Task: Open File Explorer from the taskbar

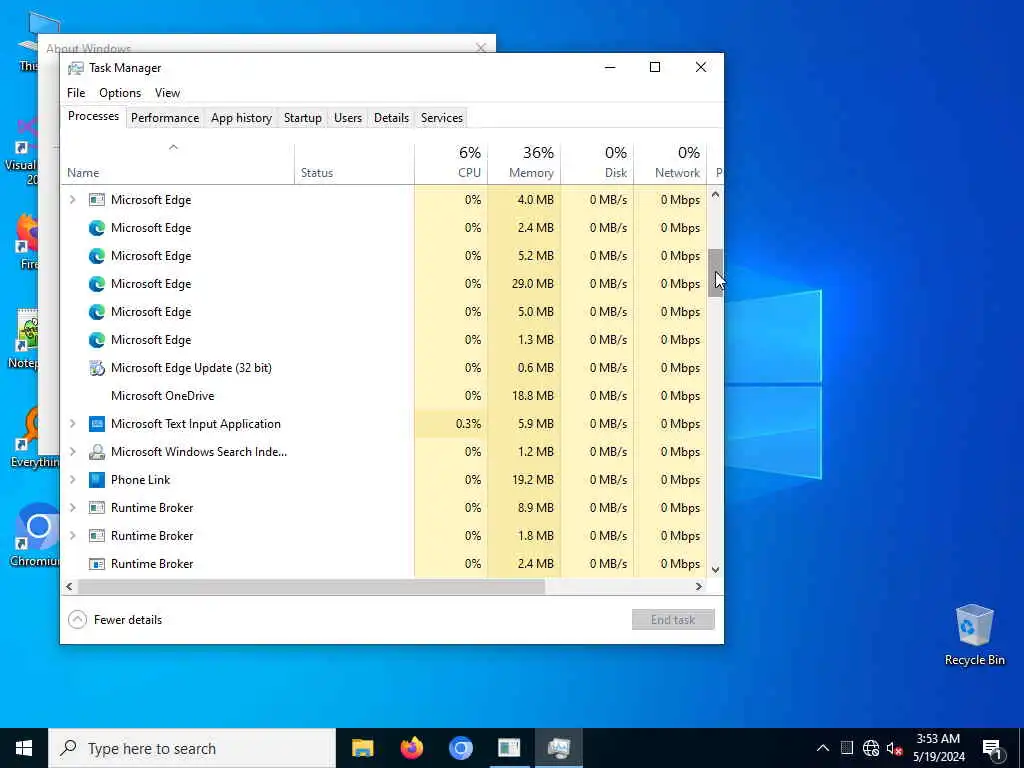Action: tap(362, 748)
